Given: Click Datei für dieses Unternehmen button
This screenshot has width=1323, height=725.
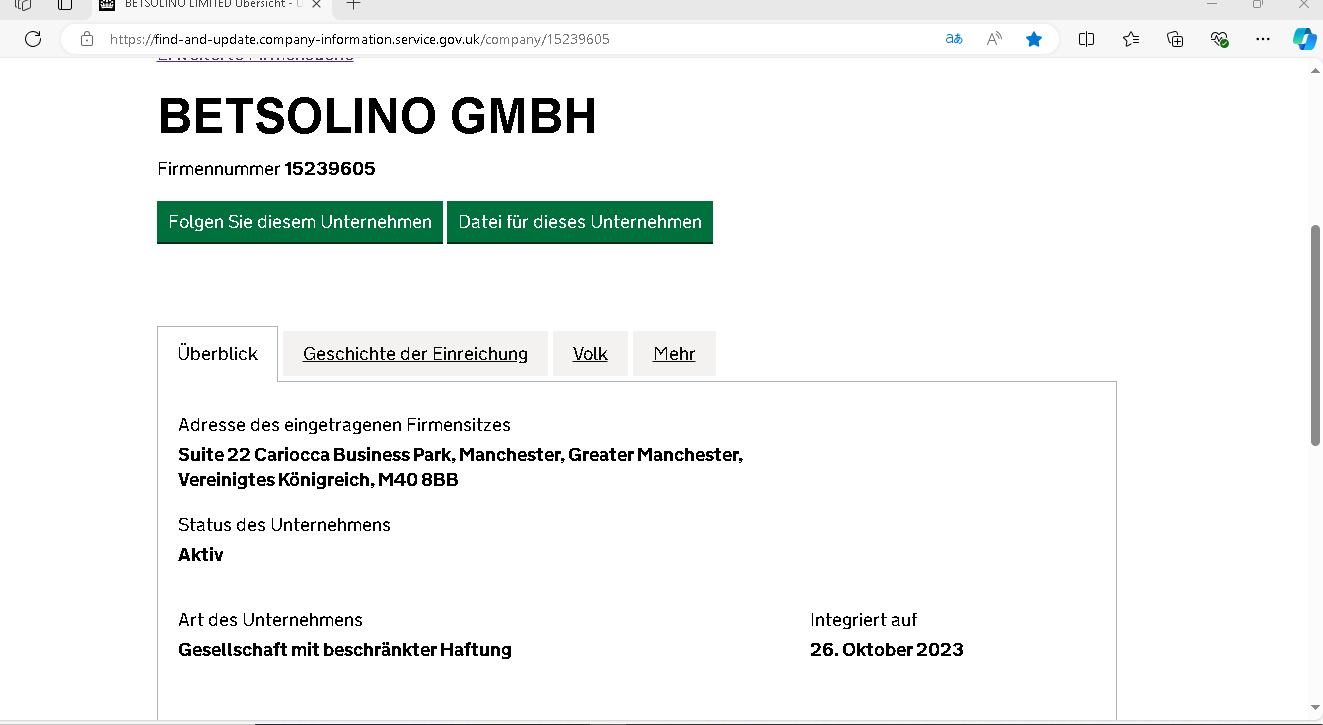Looking at the screenshot, I should click(580, 222).
